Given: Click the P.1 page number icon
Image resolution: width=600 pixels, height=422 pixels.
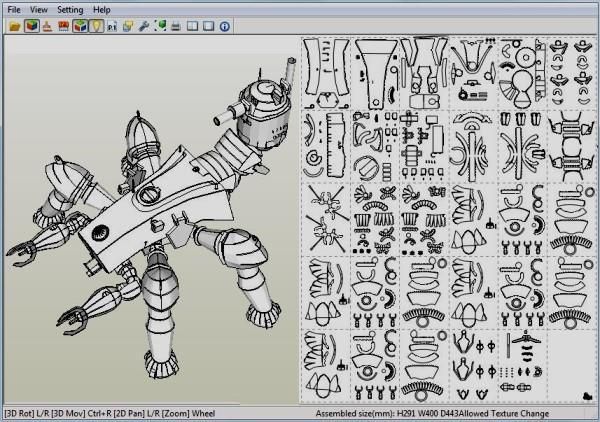Looking at the screenshot, I should pos(112,26).
